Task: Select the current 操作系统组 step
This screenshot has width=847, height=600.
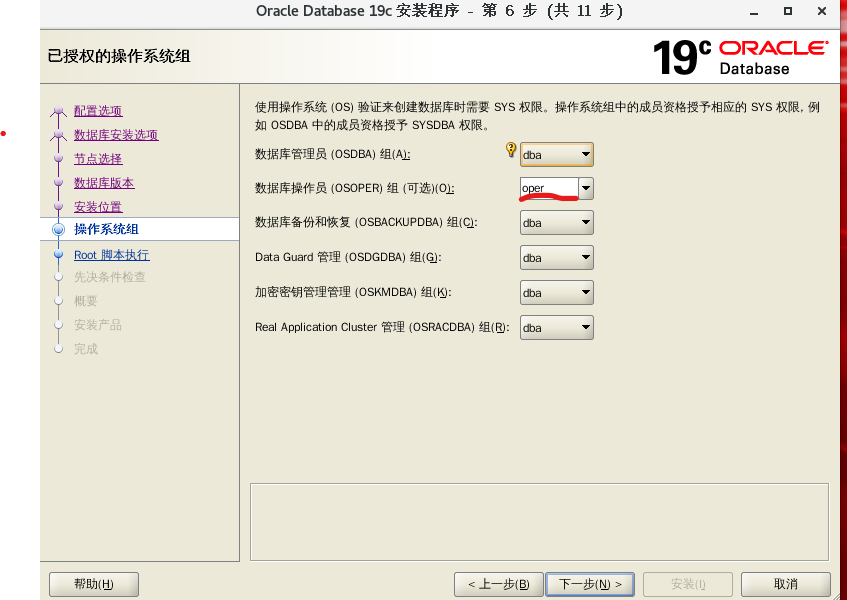Action: 106,229
